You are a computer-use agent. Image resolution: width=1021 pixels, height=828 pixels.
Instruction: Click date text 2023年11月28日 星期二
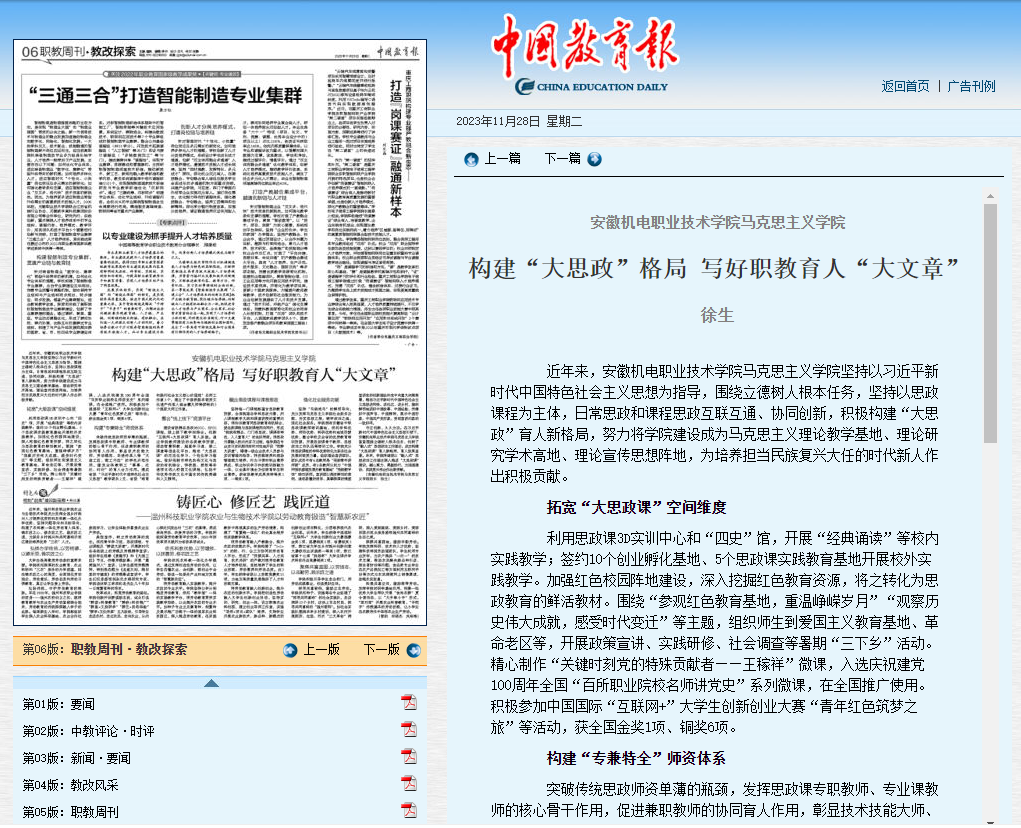tap(519, 122)
